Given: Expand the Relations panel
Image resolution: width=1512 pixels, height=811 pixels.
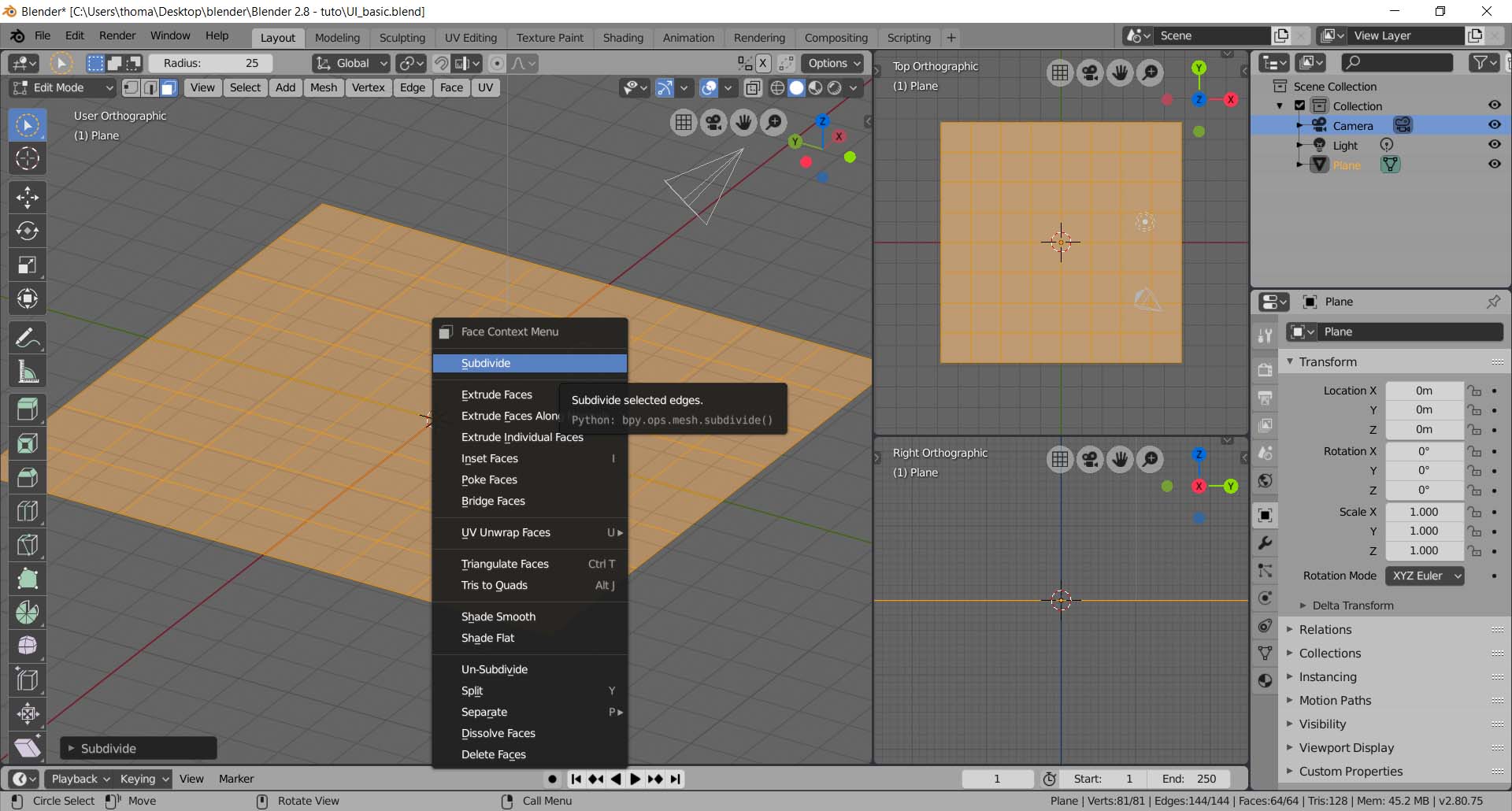Looking at the screenshot, I should coord(1325,630).
